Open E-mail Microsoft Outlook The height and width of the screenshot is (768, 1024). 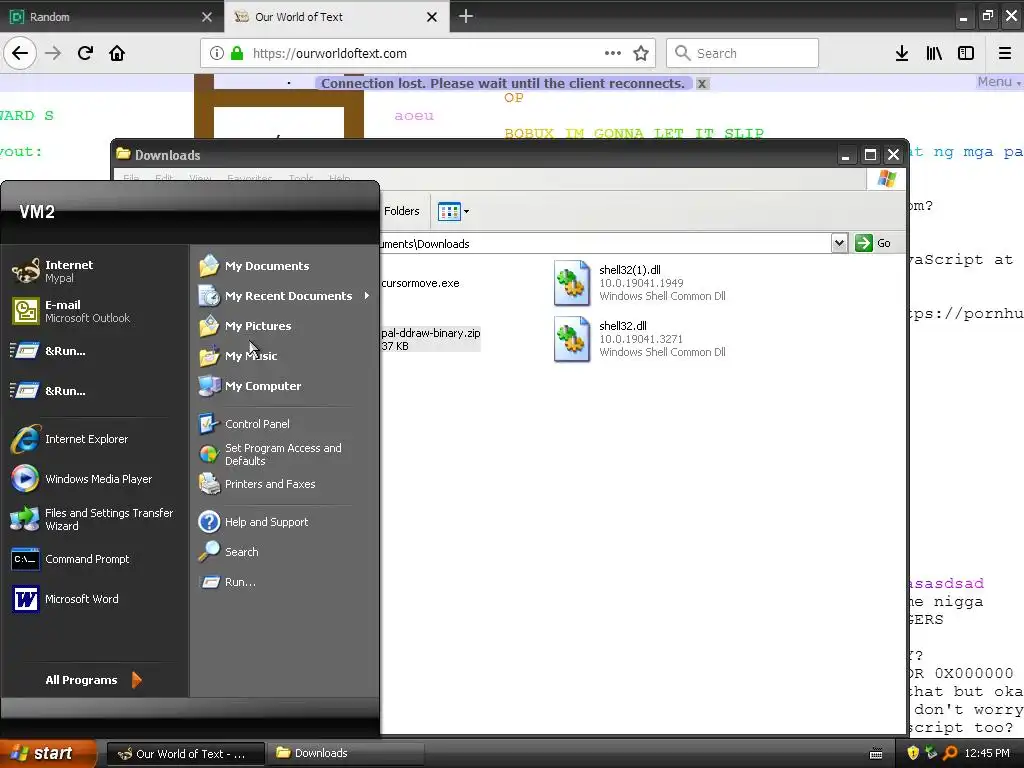click(95, 311)
